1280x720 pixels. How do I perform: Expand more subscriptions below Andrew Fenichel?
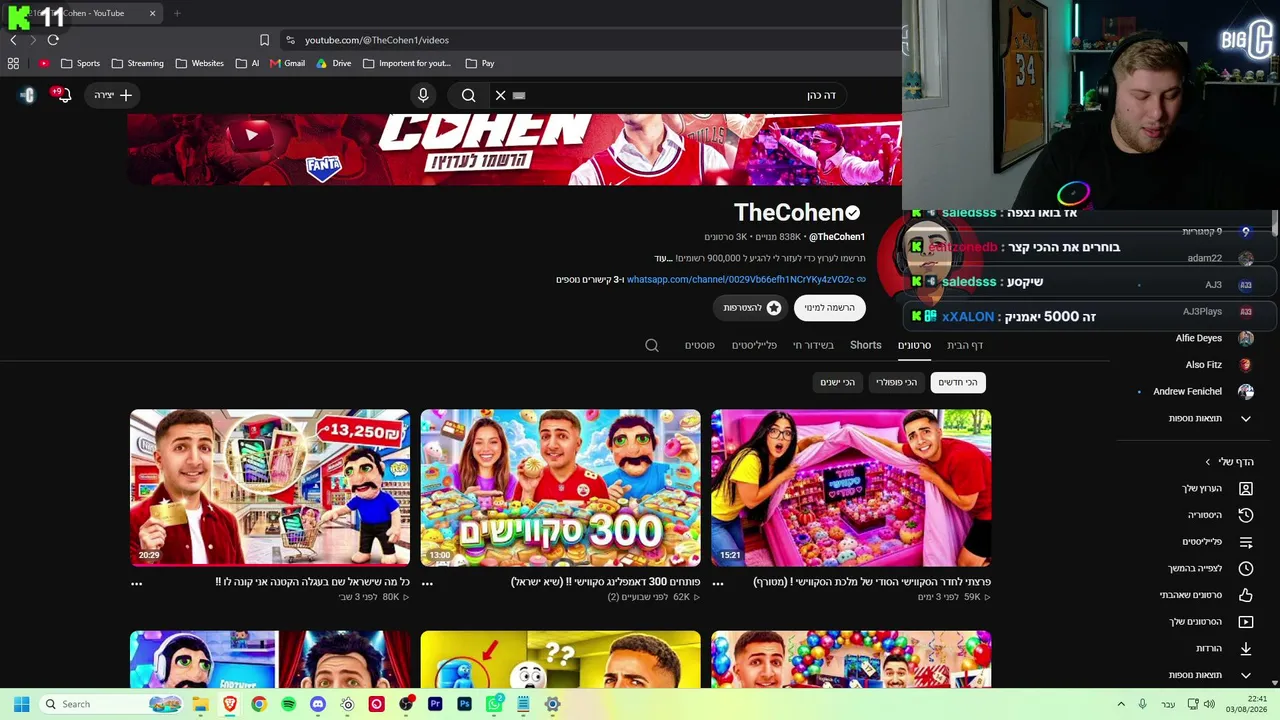click(1210, 418)
